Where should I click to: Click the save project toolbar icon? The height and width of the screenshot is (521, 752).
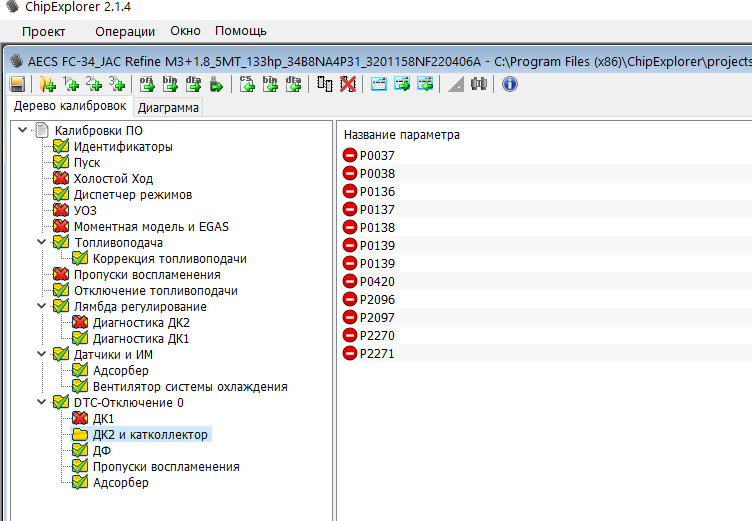point(17,84)
